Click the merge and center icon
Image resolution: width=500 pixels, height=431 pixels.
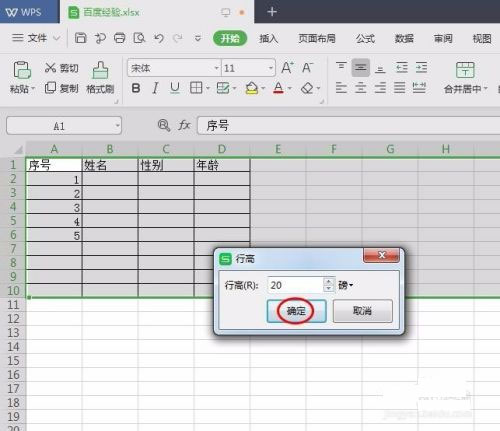[x=465, y=70]
